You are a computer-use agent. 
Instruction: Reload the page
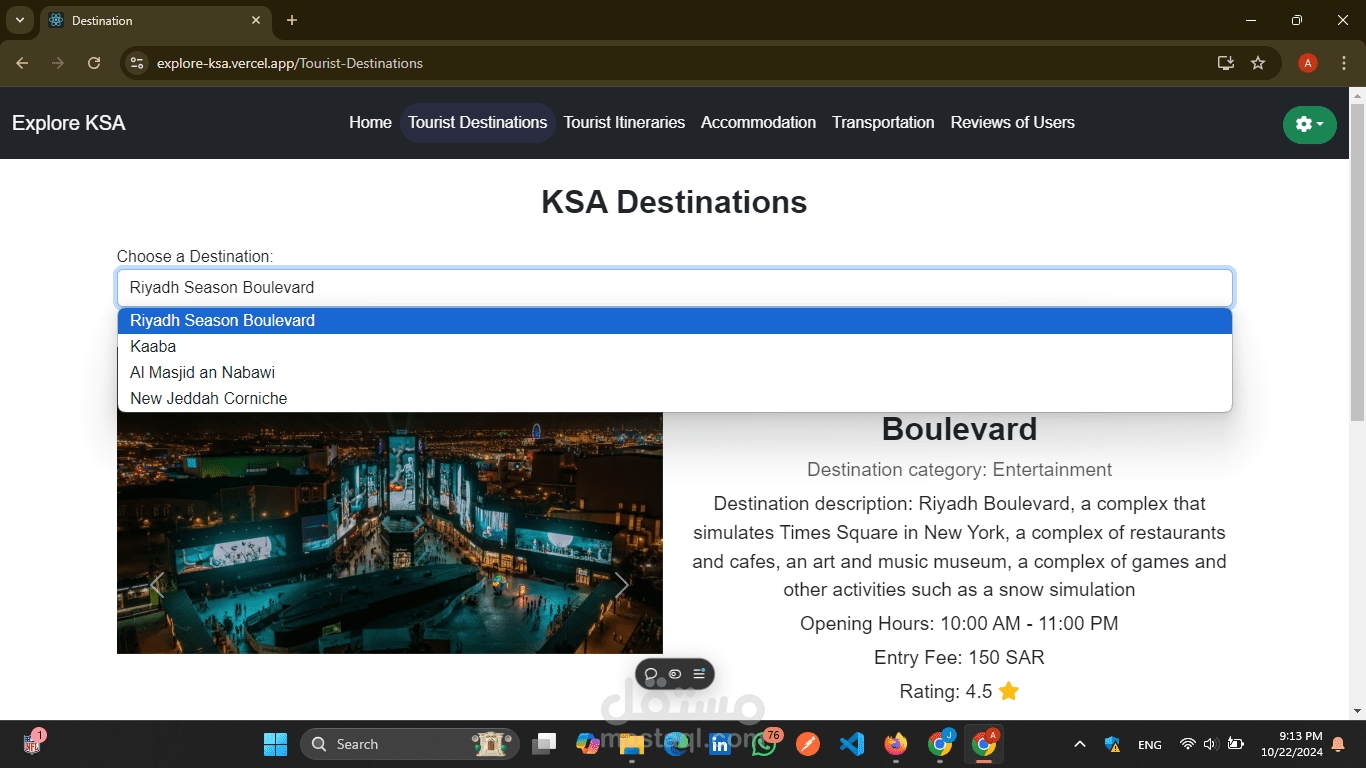pyautogui.click(x=94, y=63)
